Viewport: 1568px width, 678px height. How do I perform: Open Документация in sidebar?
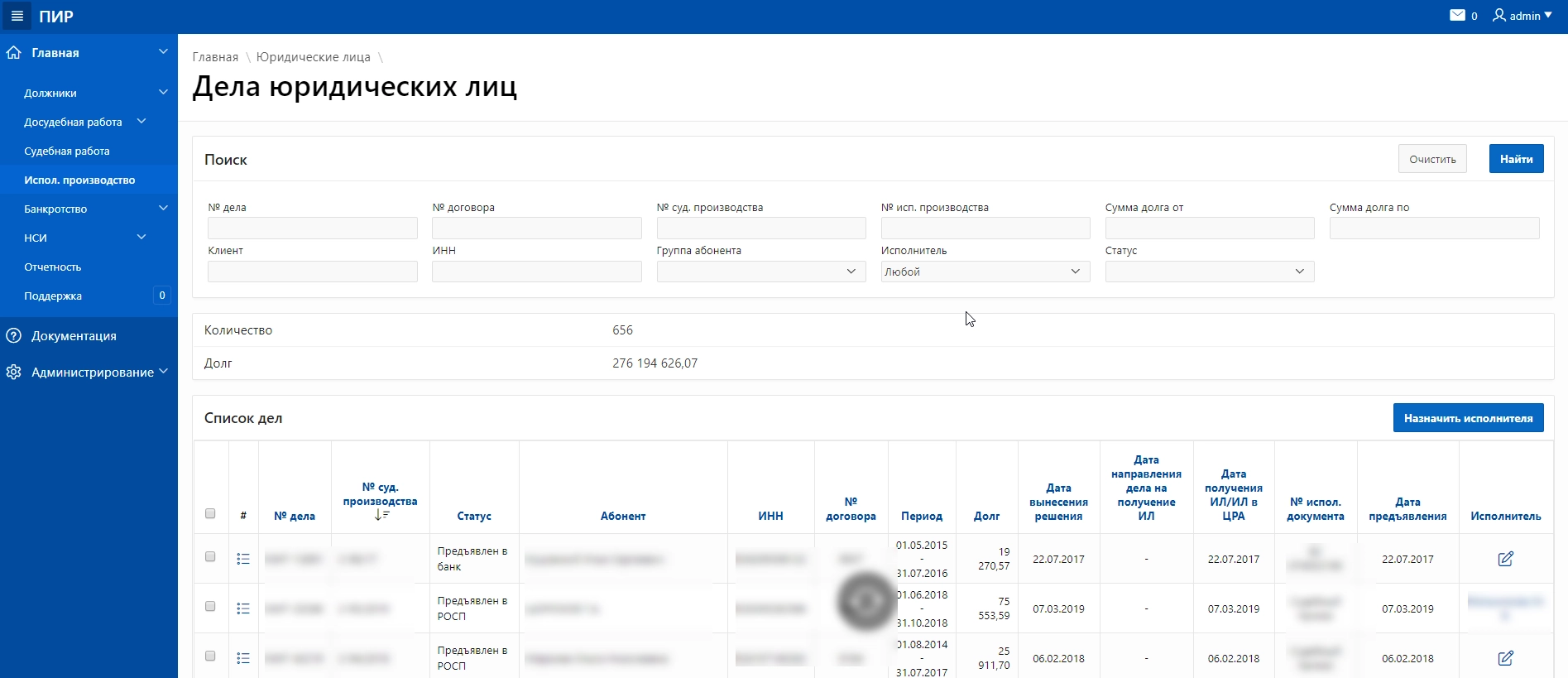[x=74, y=335]
